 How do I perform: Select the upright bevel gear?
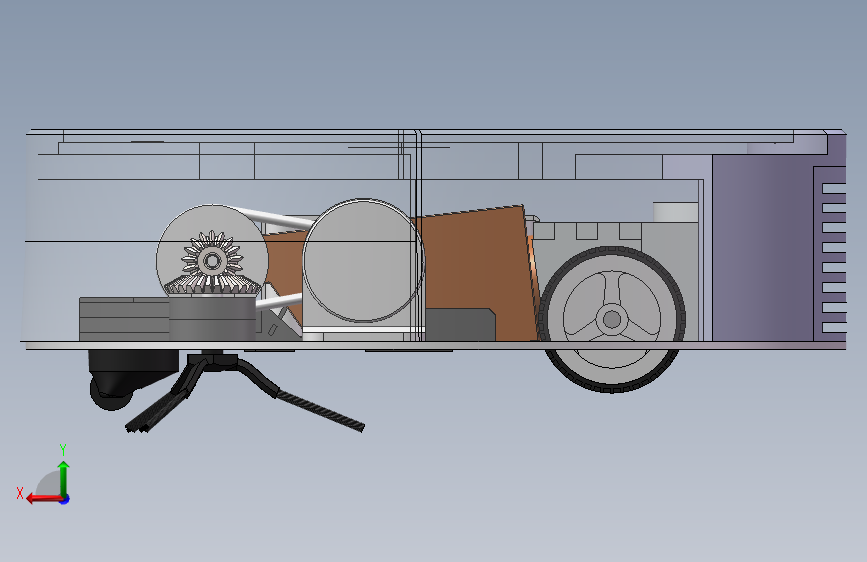click(212, 261)
